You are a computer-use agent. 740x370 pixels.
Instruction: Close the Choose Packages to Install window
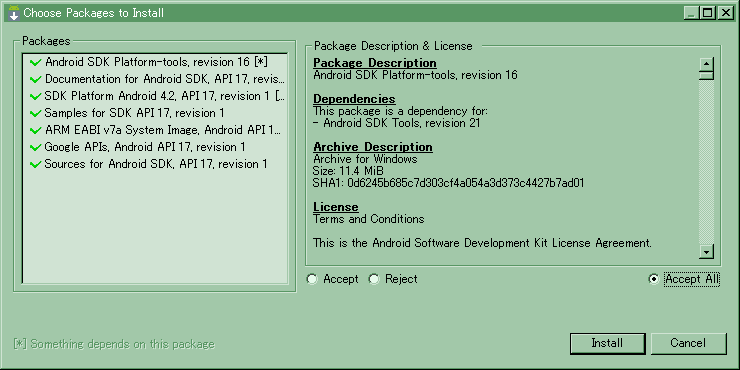[725, 13]
